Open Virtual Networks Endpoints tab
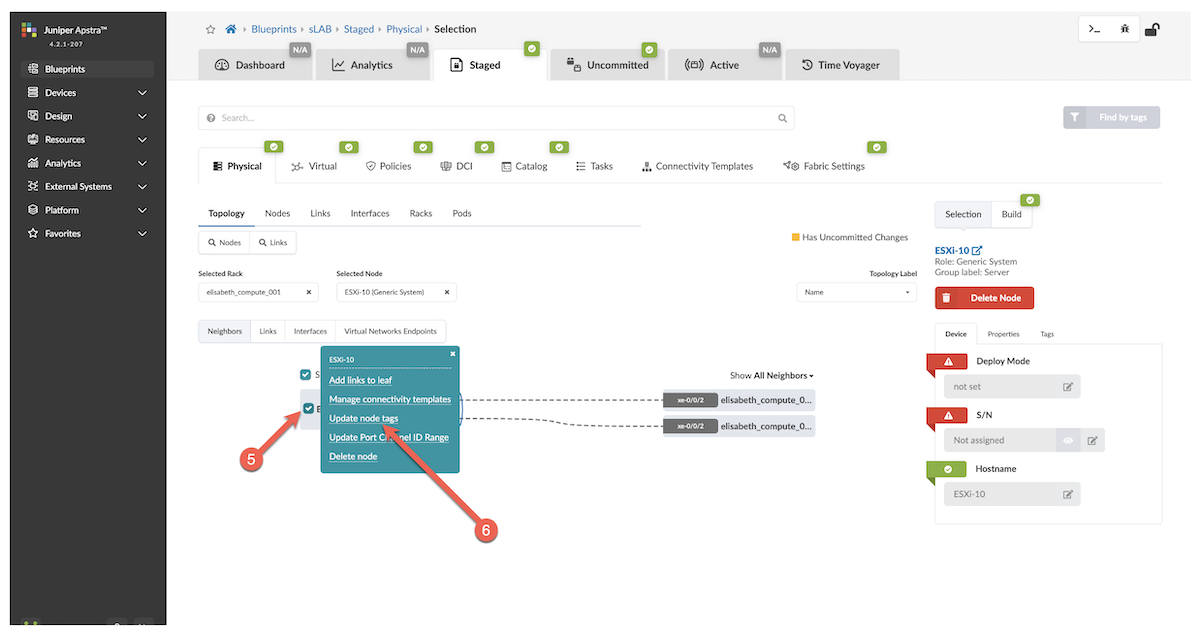Screen dimensions: 1200x632 391,331
